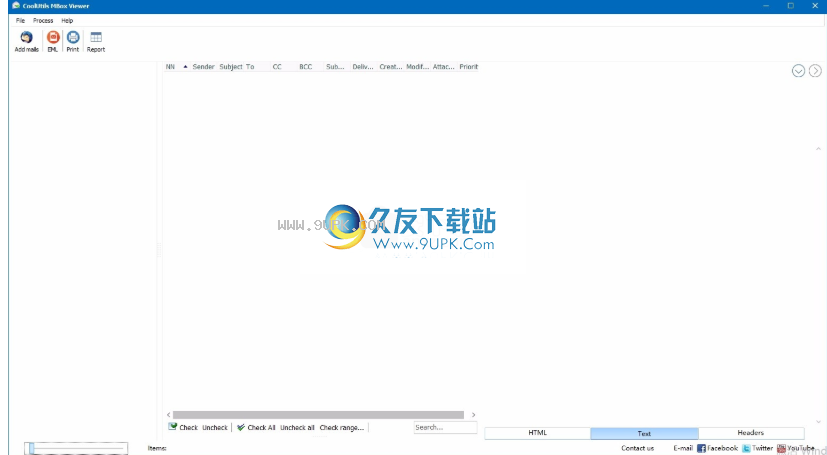Switch to the Text tab

(645, 433)
